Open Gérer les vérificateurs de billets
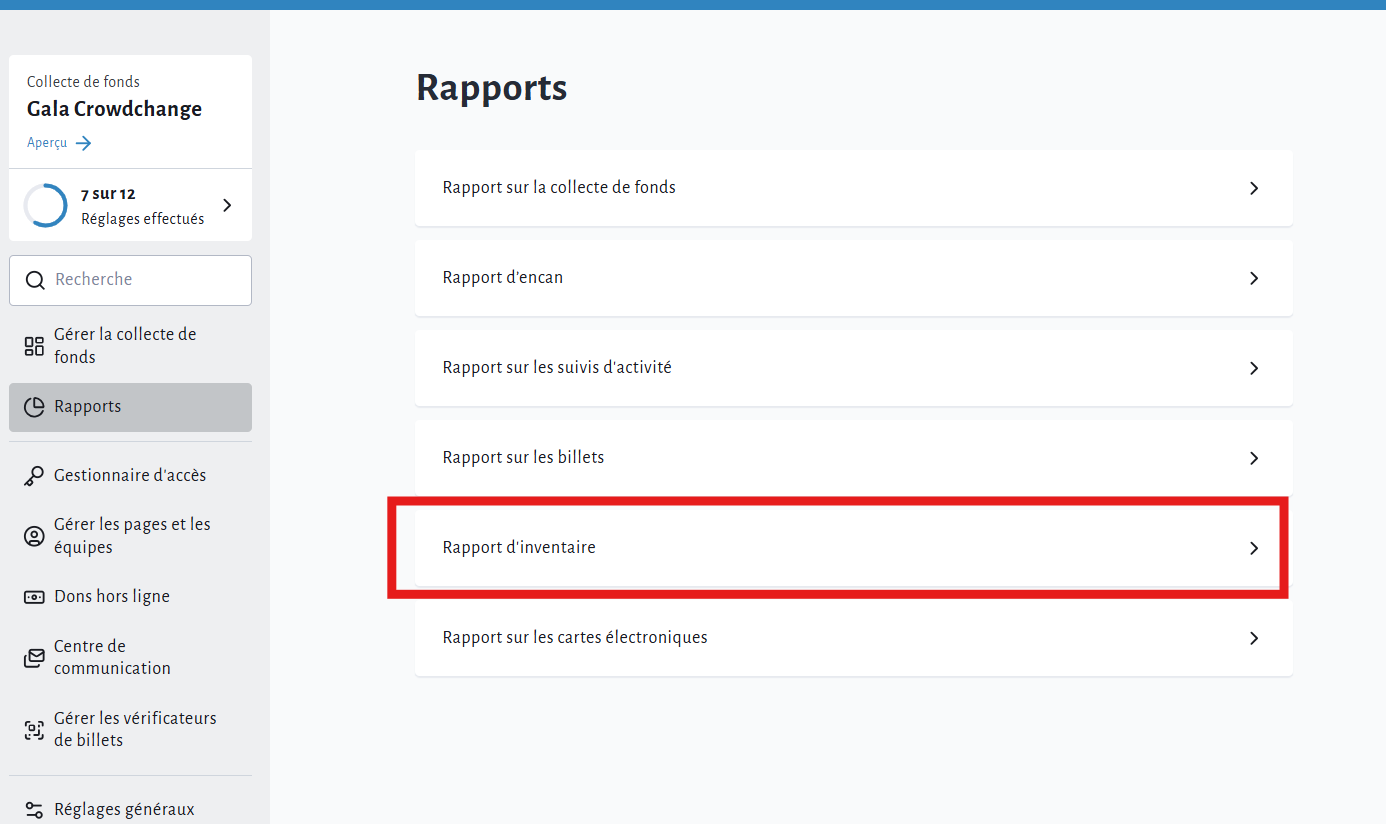The image size is (1386, 824). [x=130, y=730]
